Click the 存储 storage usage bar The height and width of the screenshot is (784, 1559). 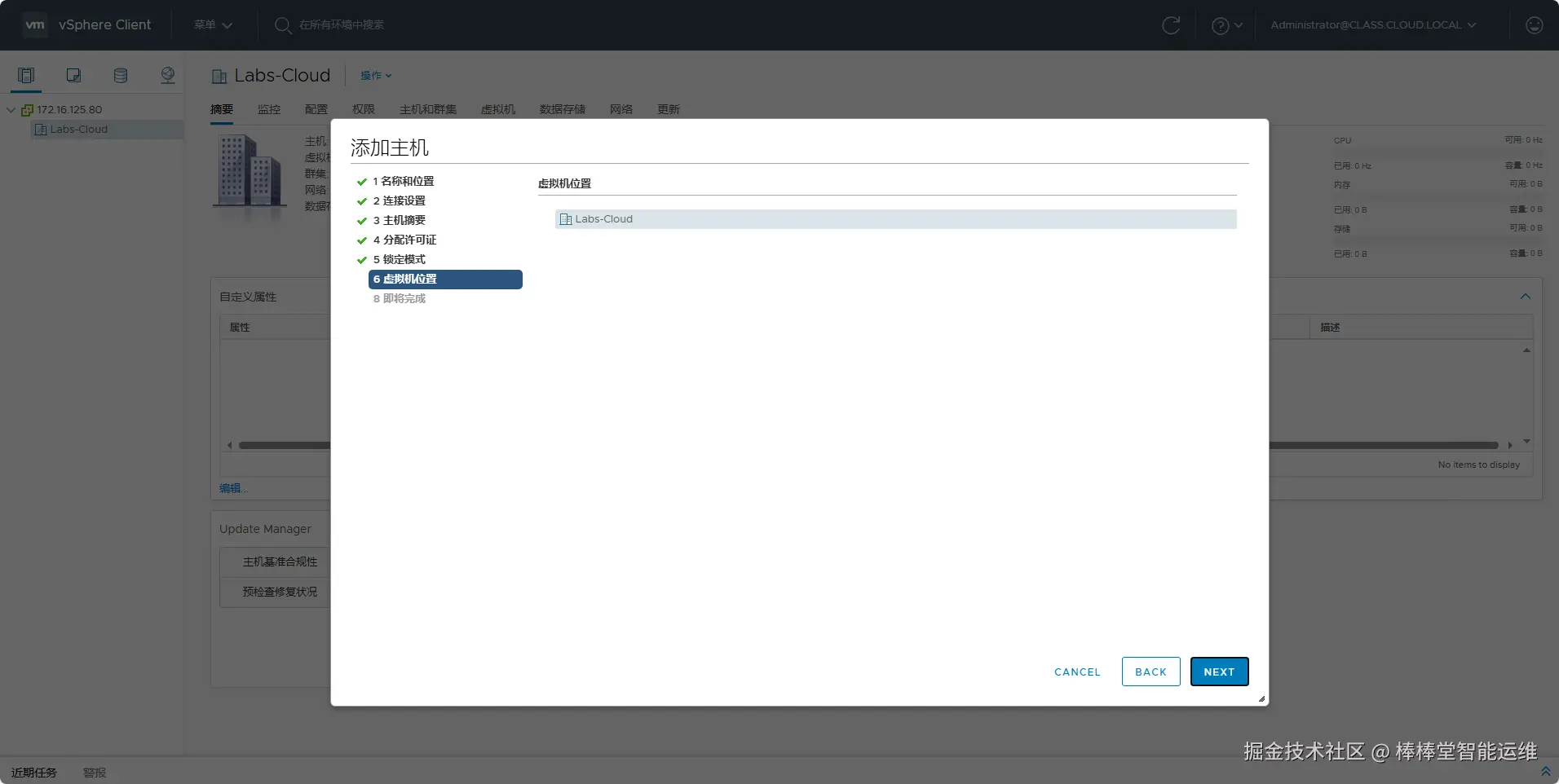[1438, 240]
